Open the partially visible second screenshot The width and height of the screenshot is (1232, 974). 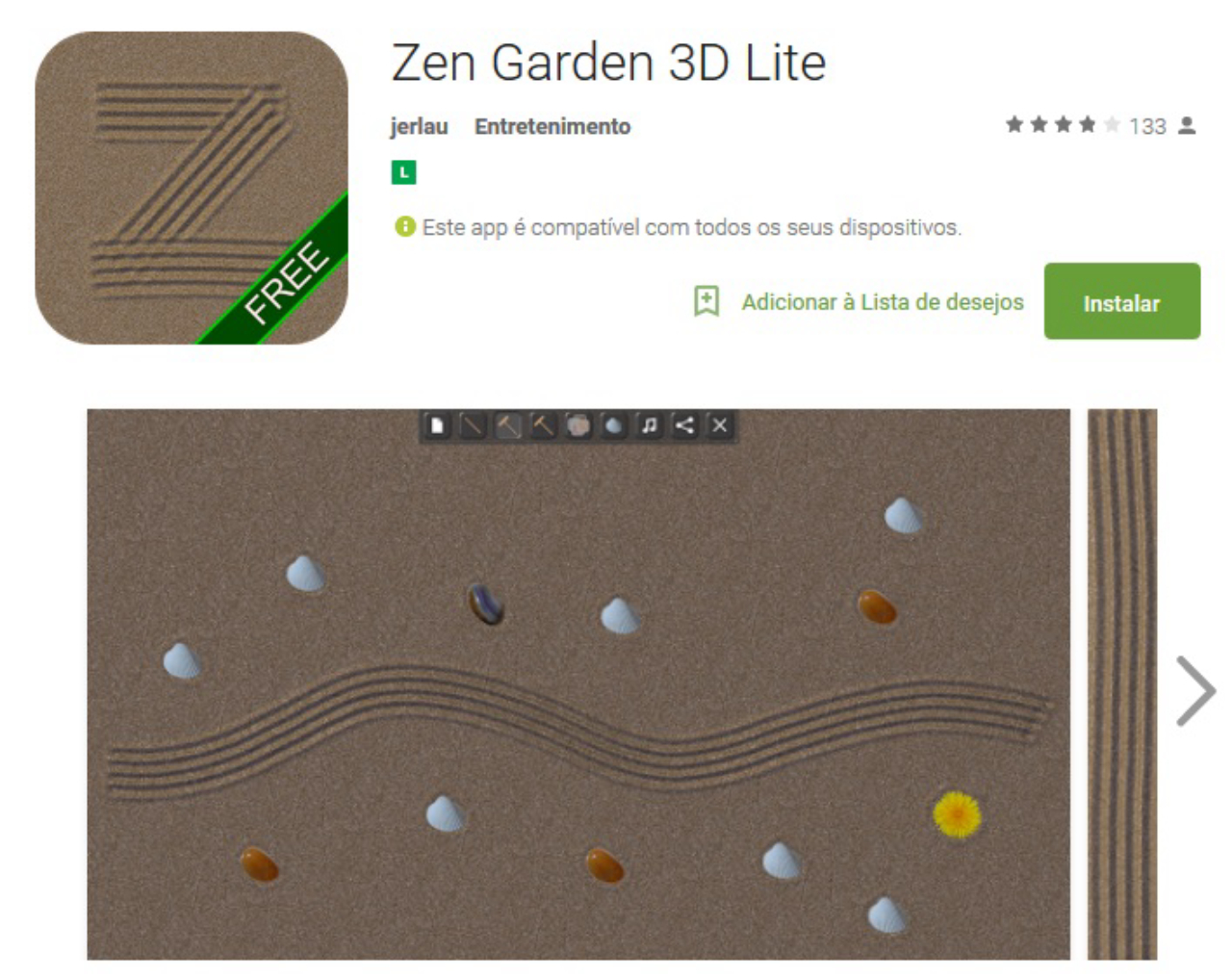(1122, 684)
